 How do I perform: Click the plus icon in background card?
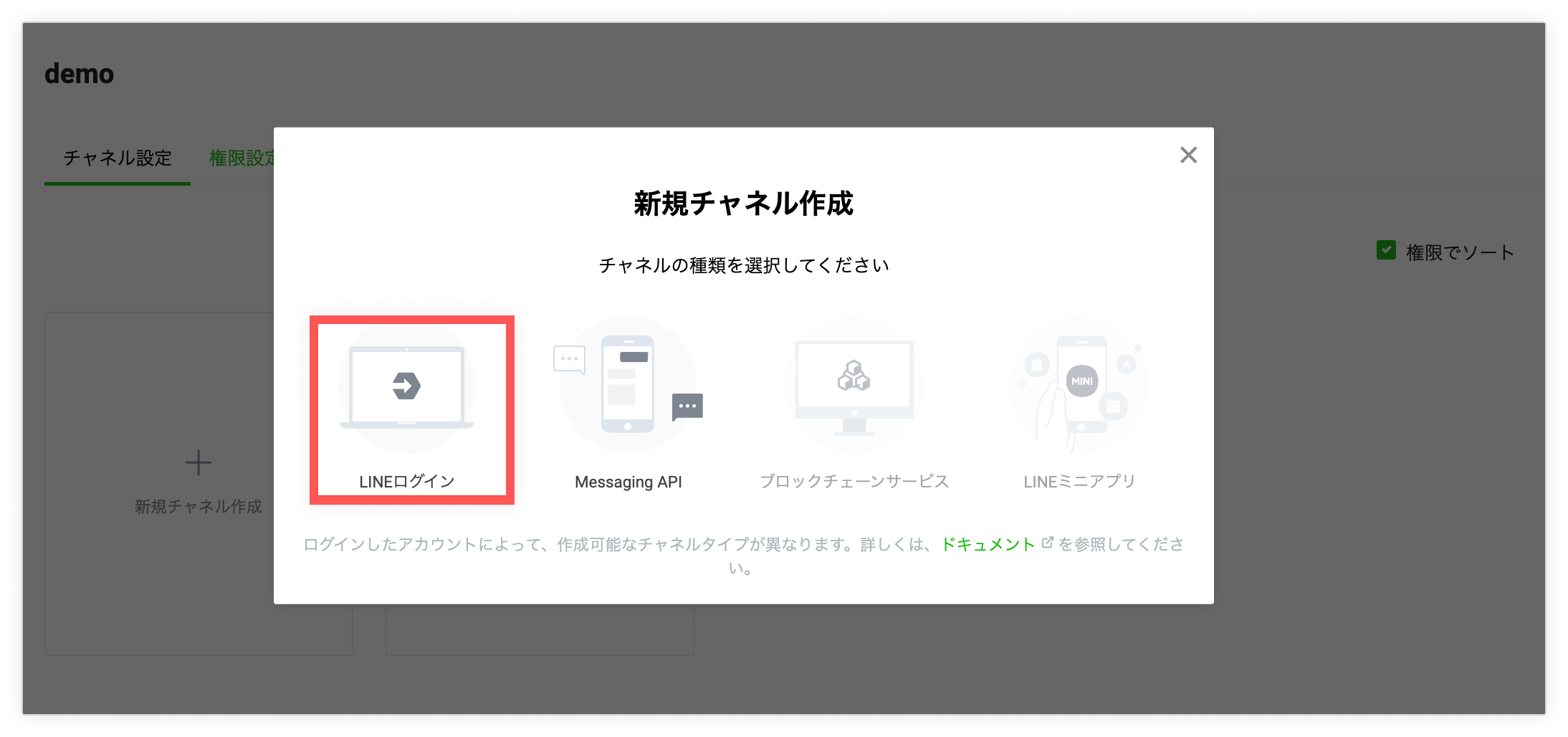pos(199,463)
